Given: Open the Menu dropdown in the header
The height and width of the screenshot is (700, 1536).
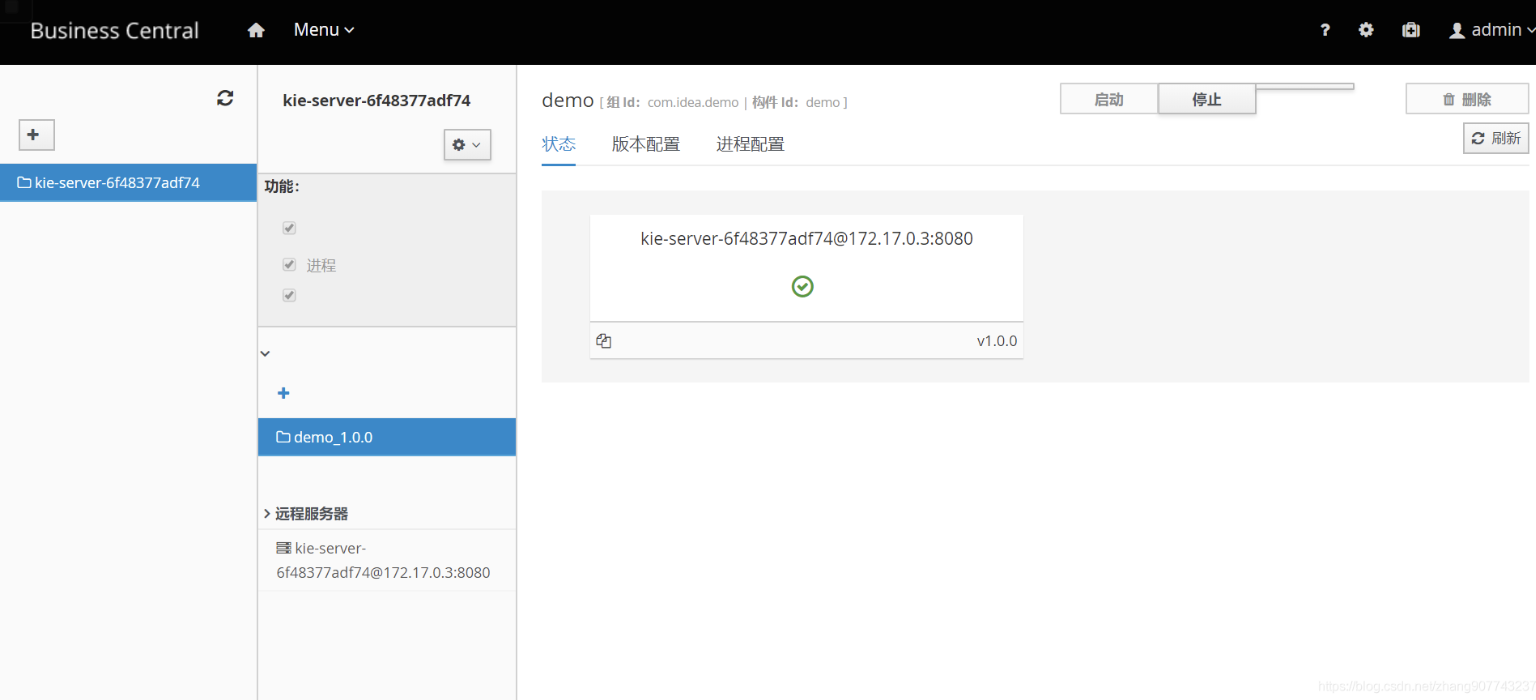Looking at the screenshot, I should click(x=322, y=29).
